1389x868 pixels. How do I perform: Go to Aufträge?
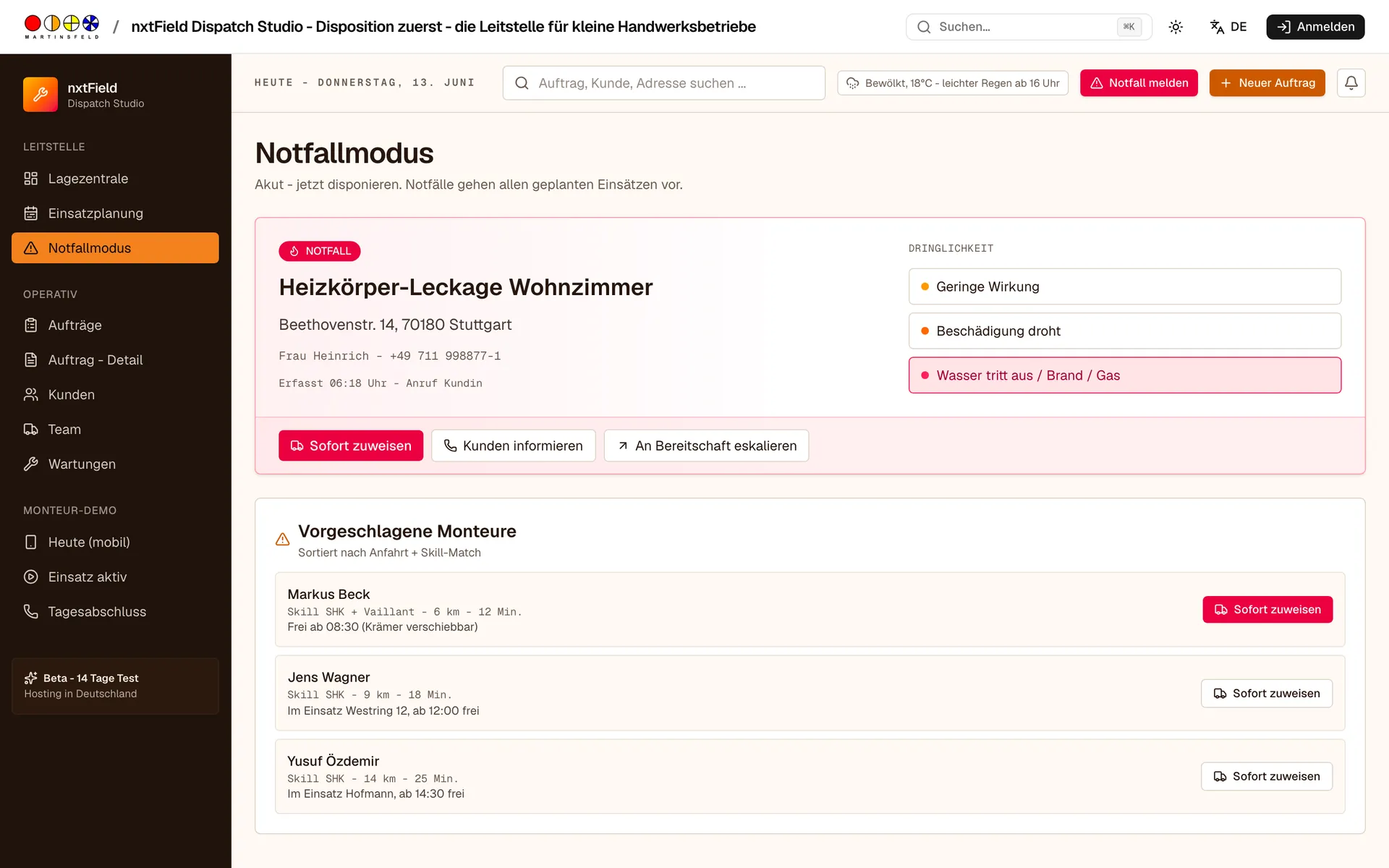coord(115,325)
